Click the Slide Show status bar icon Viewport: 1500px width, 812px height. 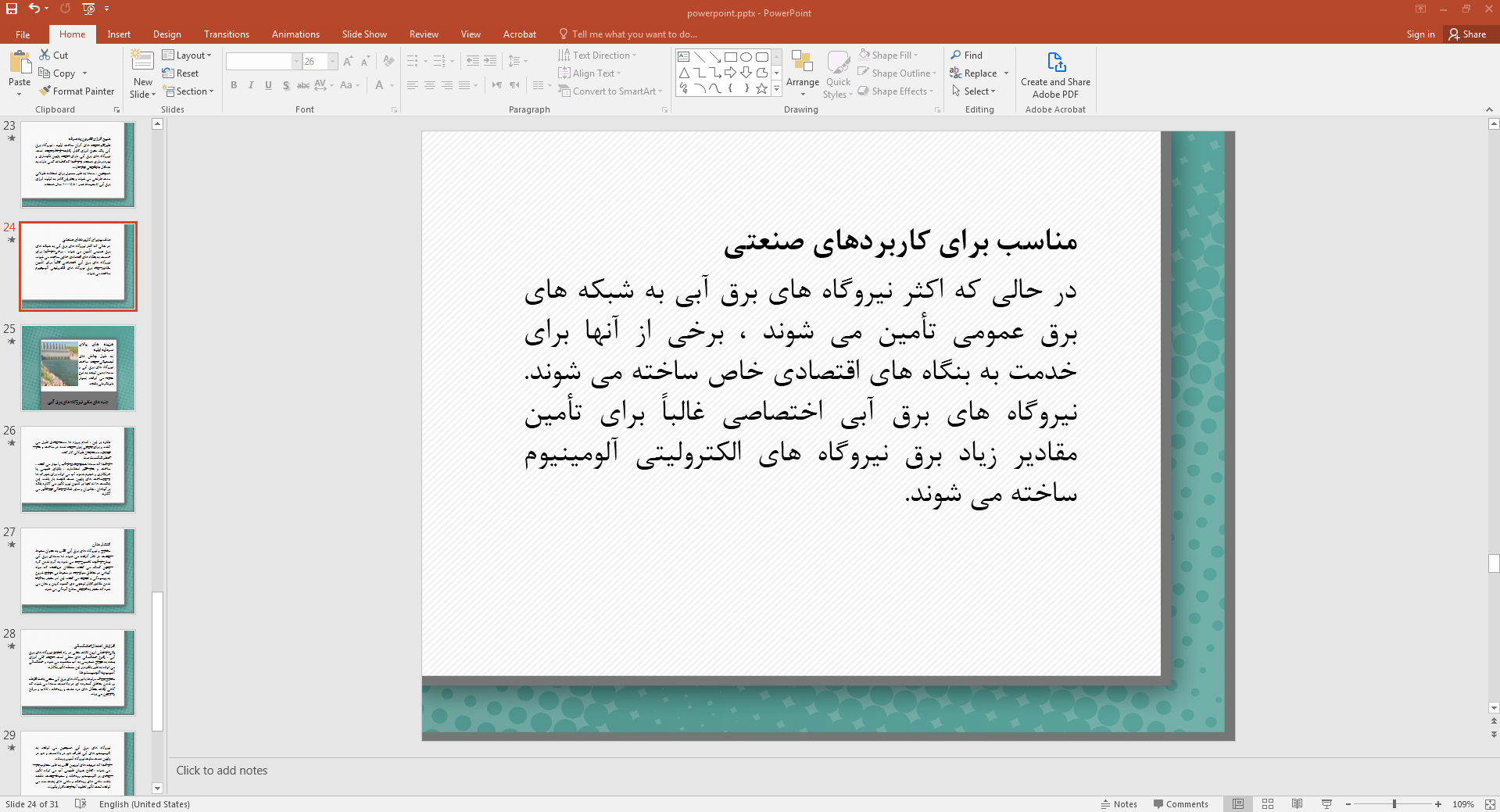[1326, 803]
